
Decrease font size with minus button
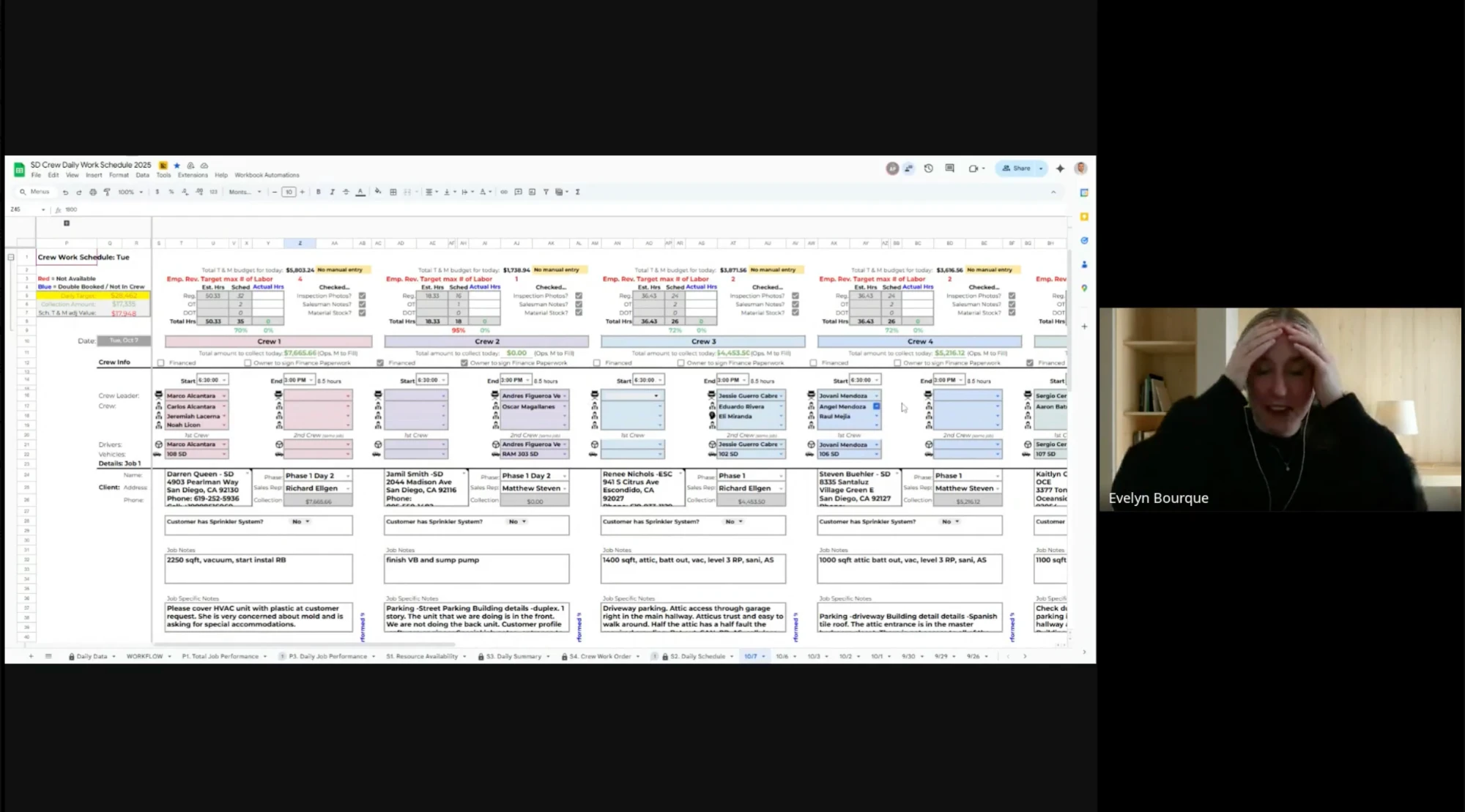275,192
